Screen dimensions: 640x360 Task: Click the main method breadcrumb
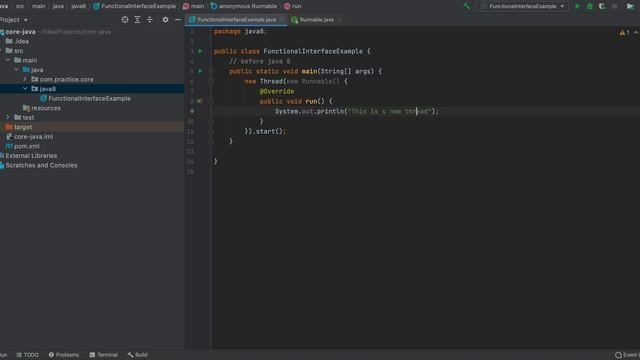pyautogui.click(x=193, y=6)
